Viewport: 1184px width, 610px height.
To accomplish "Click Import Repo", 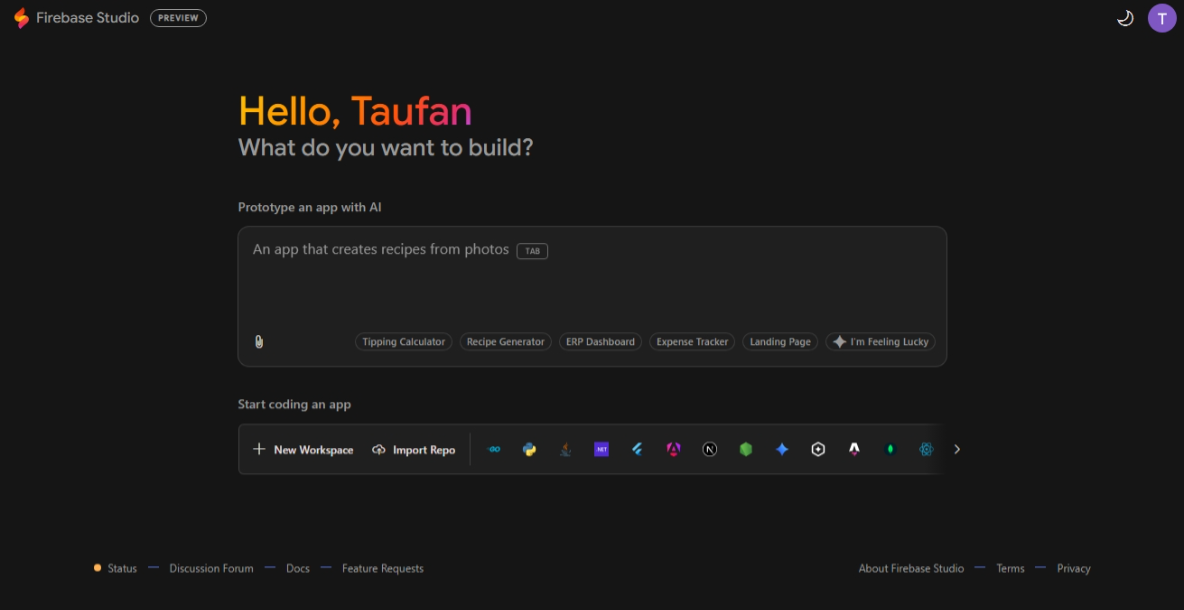I will click(x=413, y=450).
